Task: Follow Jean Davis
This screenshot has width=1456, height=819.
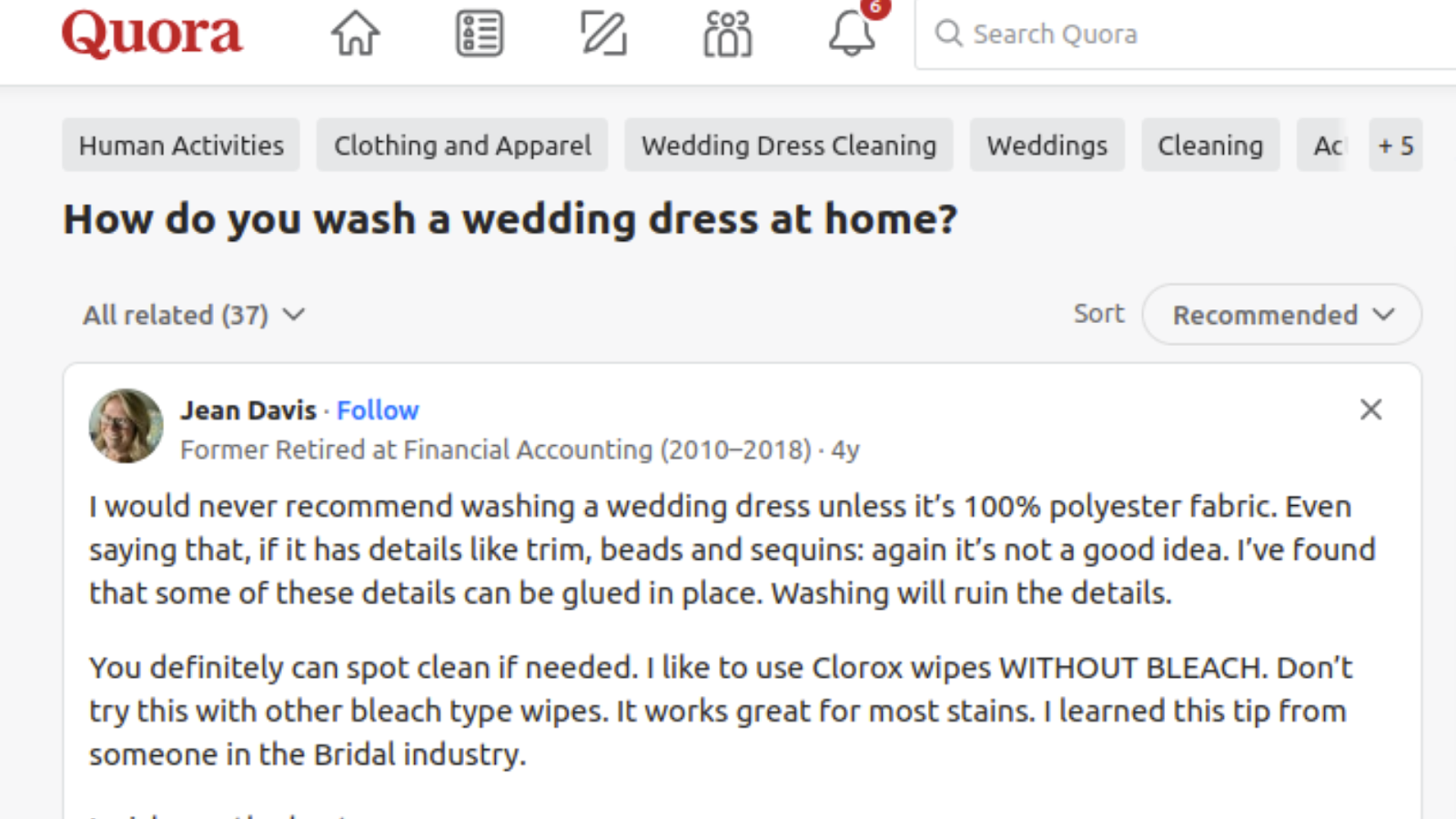Action: tap(378, 410)
